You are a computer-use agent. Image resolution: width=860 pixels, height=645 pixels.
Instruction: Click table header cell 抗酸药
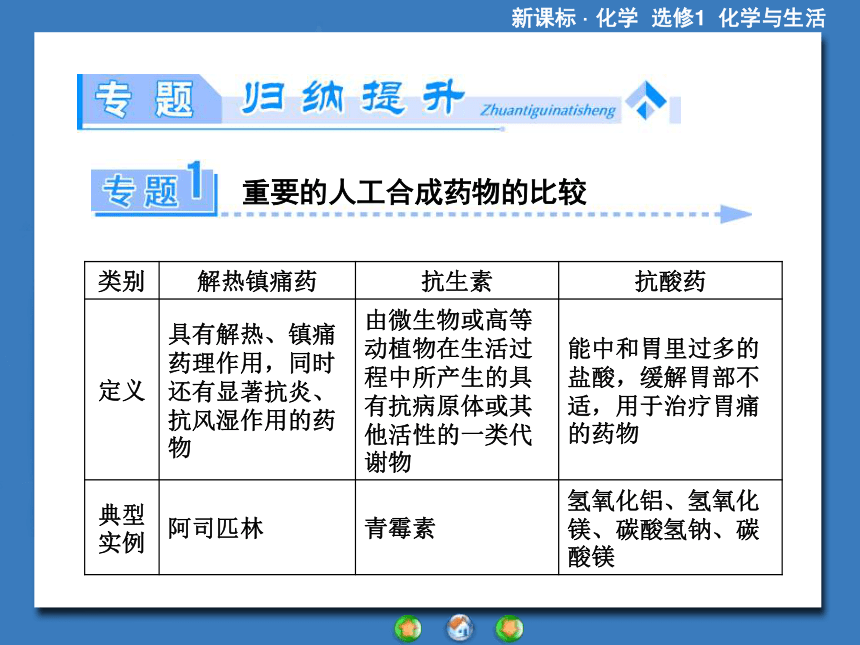[670, 280]
